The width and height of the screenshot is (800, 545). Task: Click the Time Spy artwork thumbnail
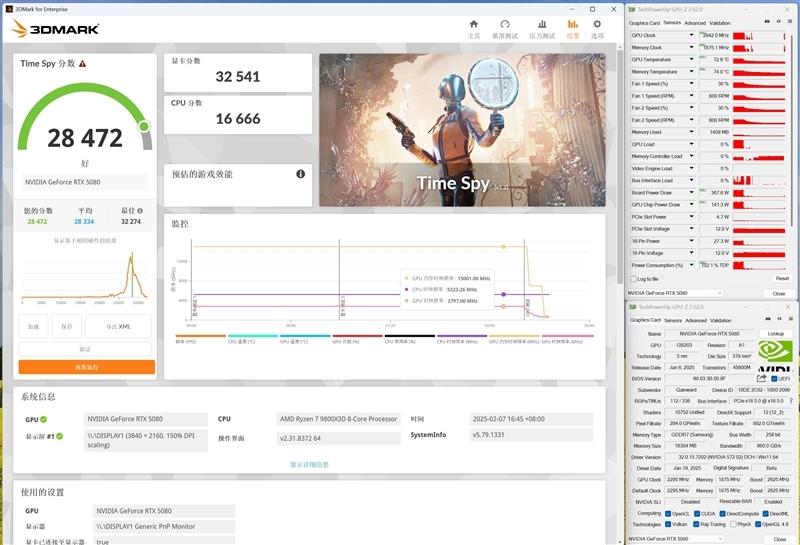point(462,130)
